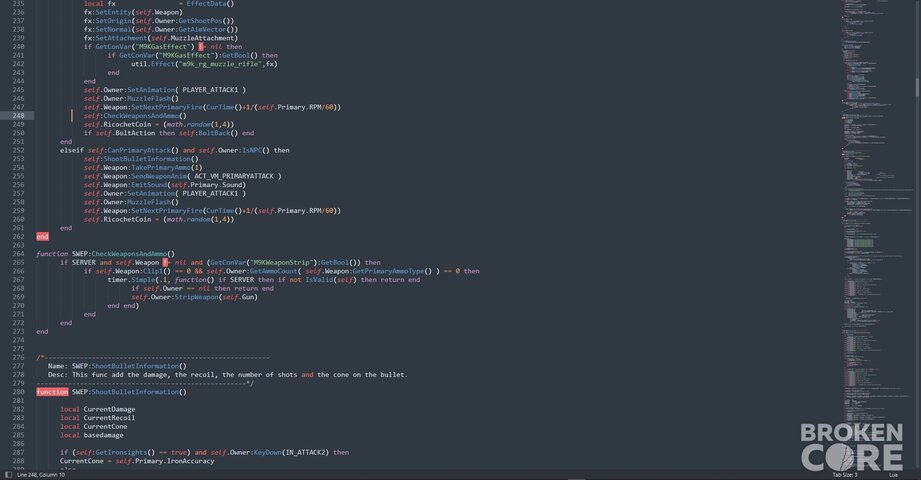Click 'm9k_rg_muzzle_rifle' string on line 242
The width and height of the screenshot is (921, 480).
[x=219, y=64]
